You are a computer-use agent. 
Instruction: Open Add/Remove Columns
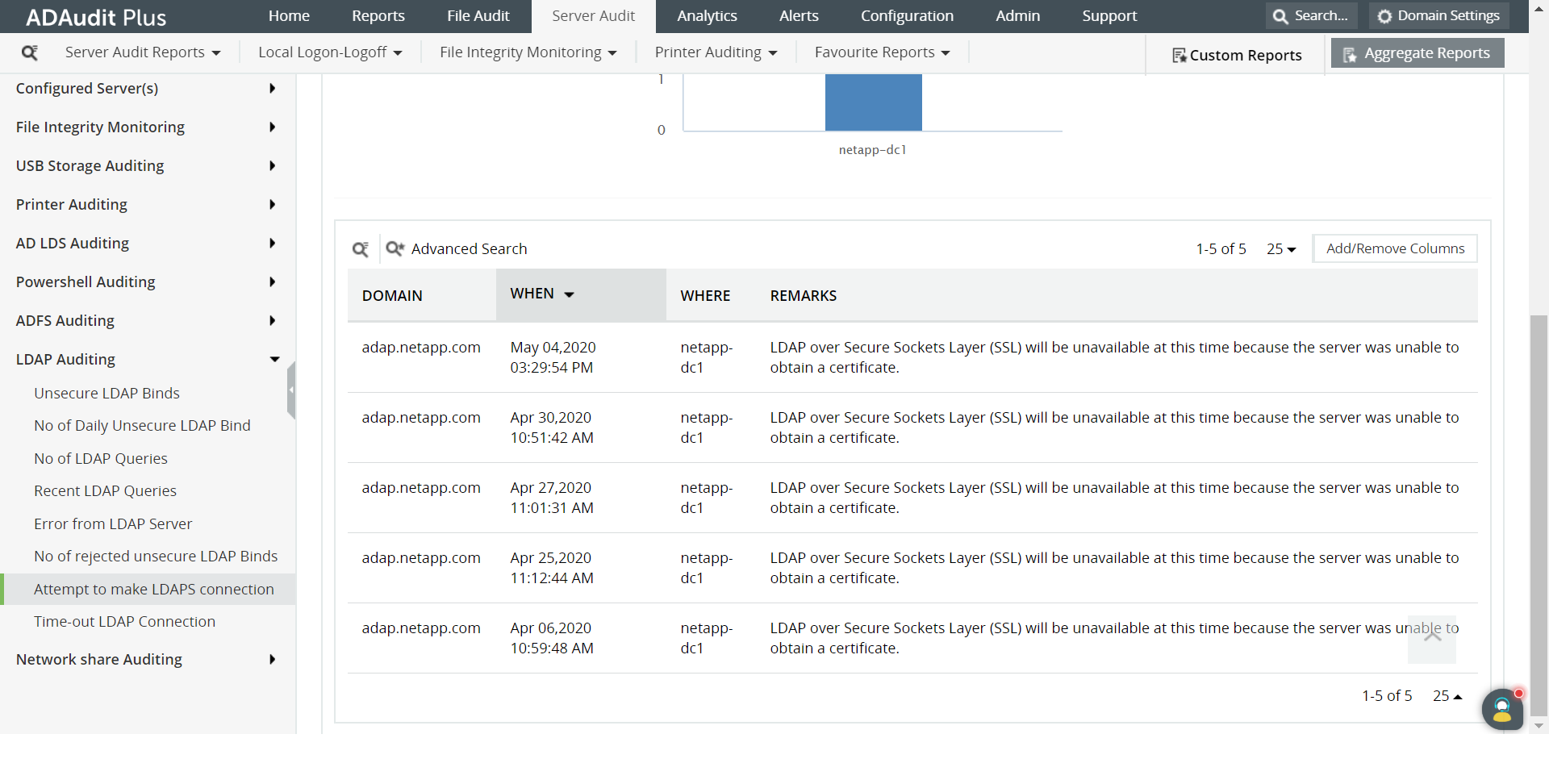pyautogui.click(x=1395, y=248)
